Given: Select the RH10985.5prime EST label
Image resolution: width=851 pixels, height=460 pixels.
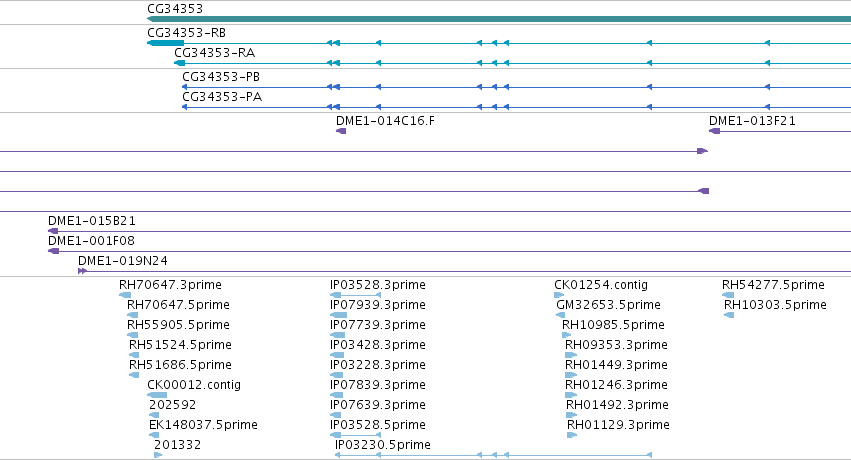Looking at the screenshot, I should [613, 325].
